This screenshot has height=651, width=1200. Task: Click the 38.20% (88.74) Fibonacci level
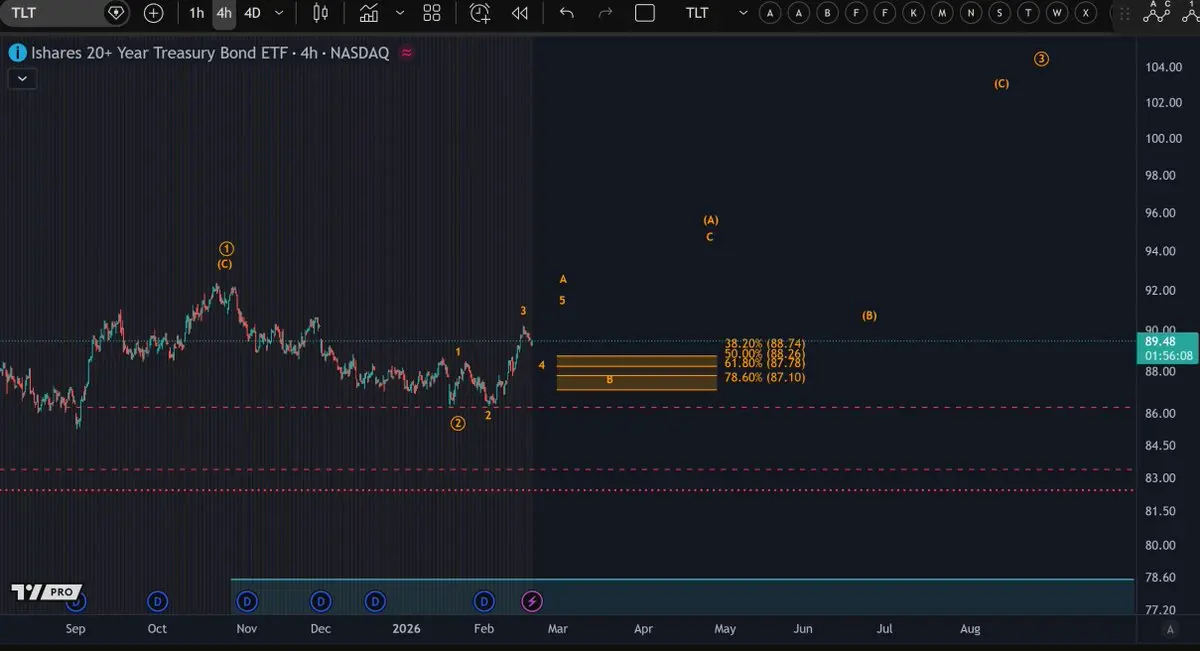tap(765, 343)
